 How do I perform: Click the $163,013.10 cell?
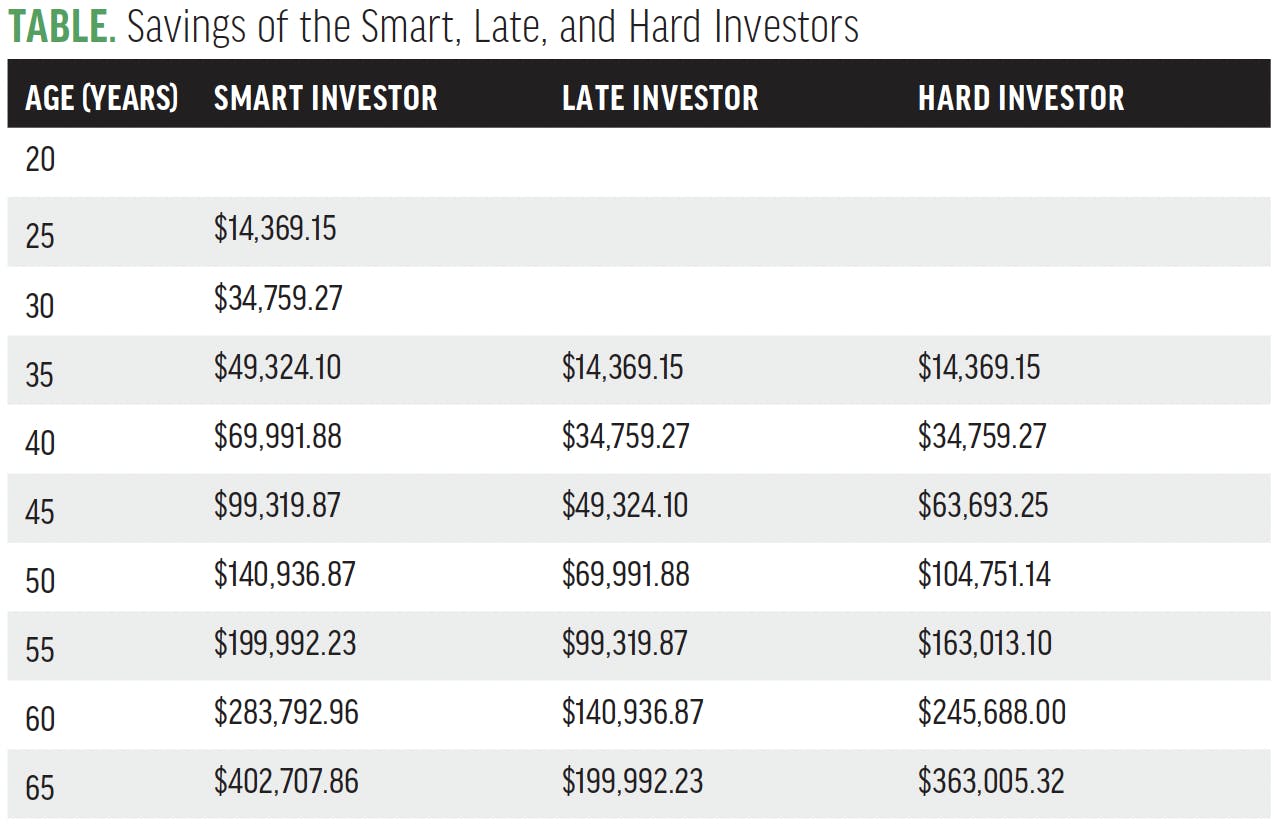(x=984, y=643)
